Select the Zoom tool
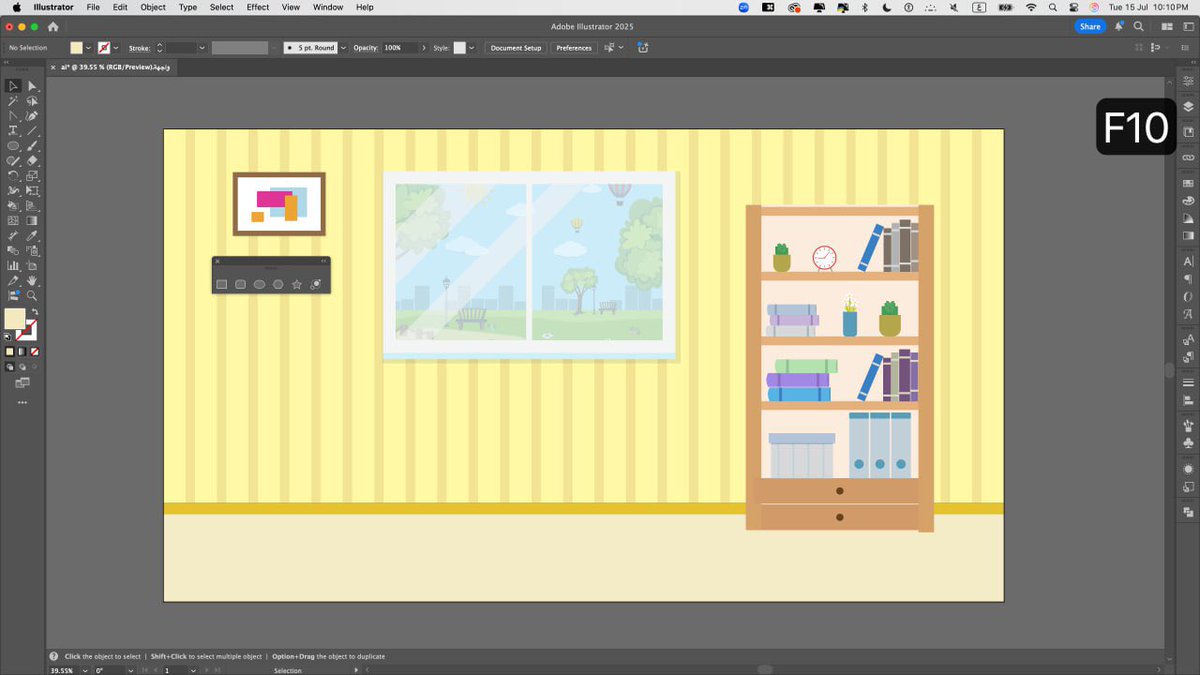This screenshot has height=675, width=1200. pyautogui.click(x=32, y=296)
